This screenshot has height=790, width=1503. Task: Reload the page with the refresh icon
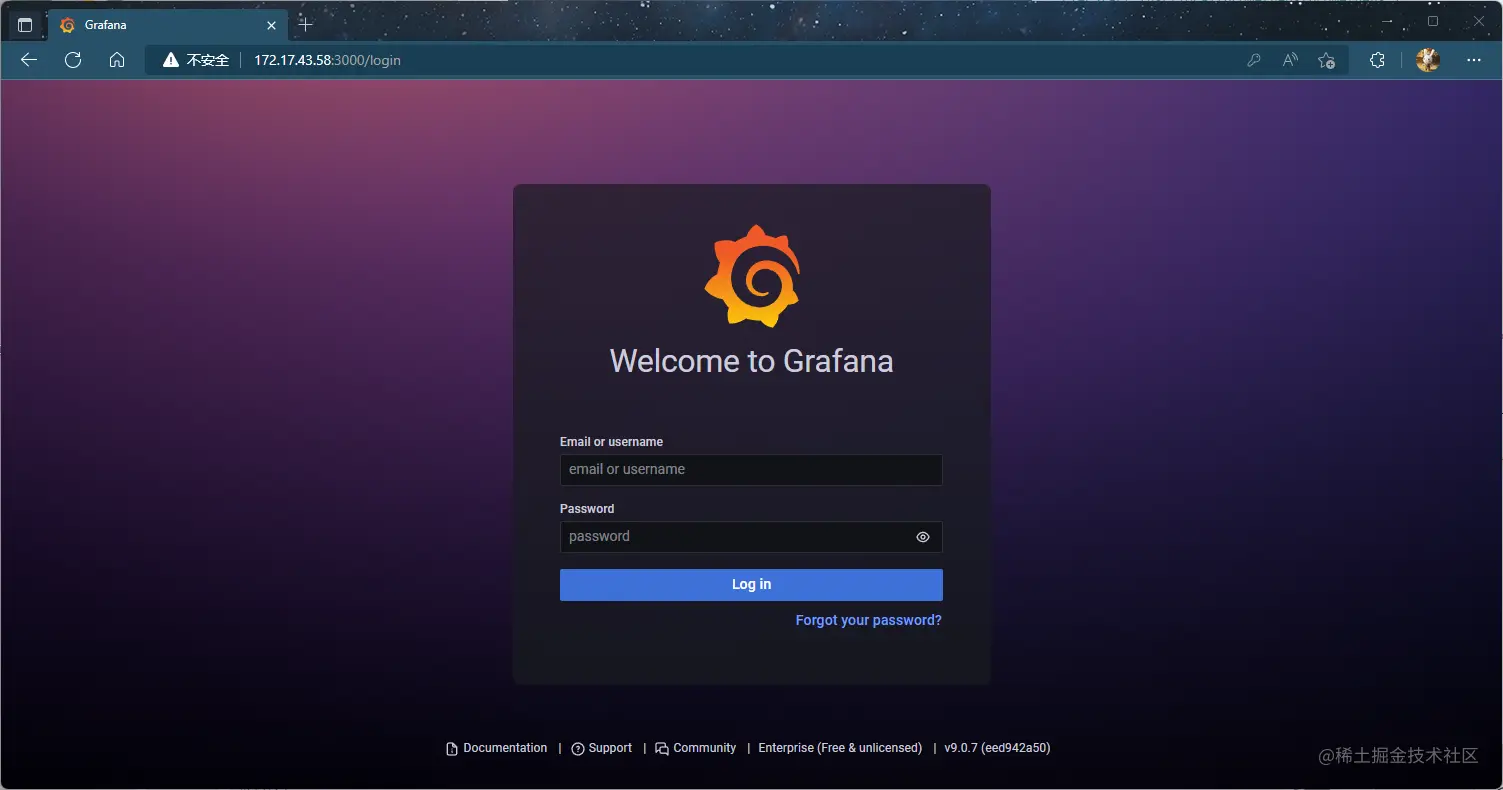(x=73, y=60)
